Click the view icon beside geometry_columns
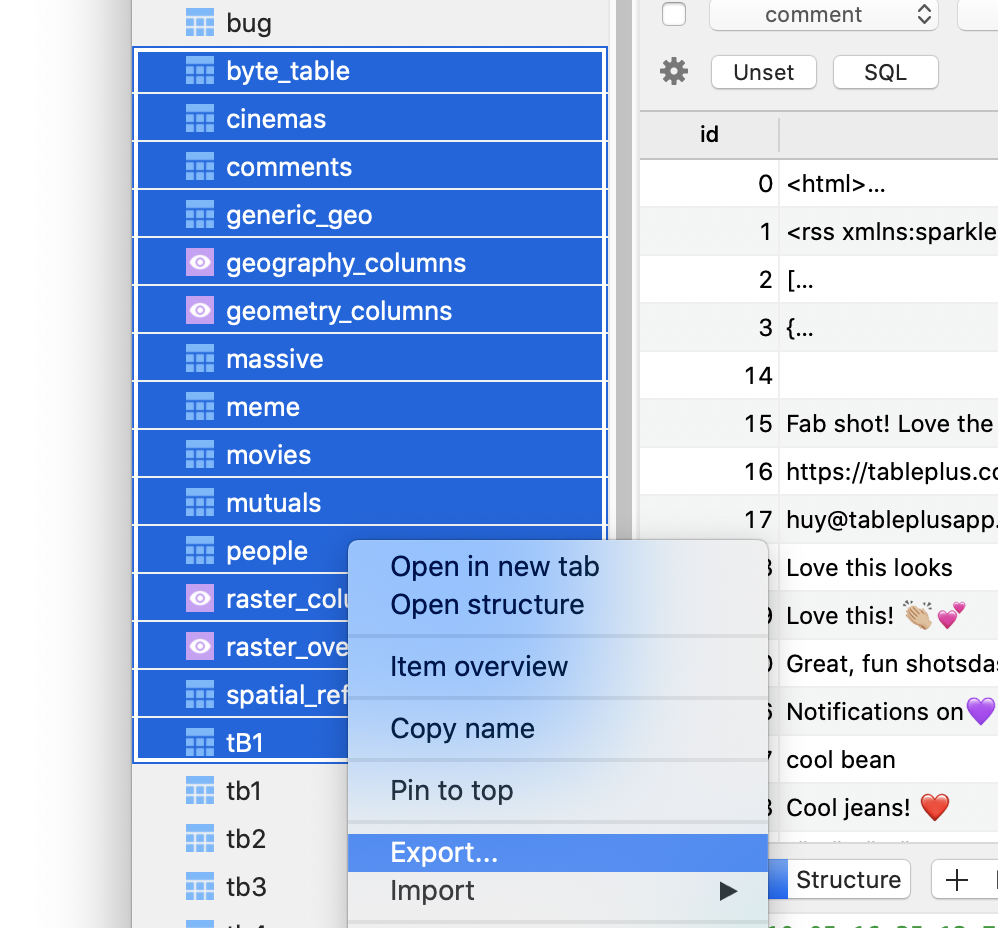Image resolution: width=998 pixels, height=928 pixels. (199, 309)
